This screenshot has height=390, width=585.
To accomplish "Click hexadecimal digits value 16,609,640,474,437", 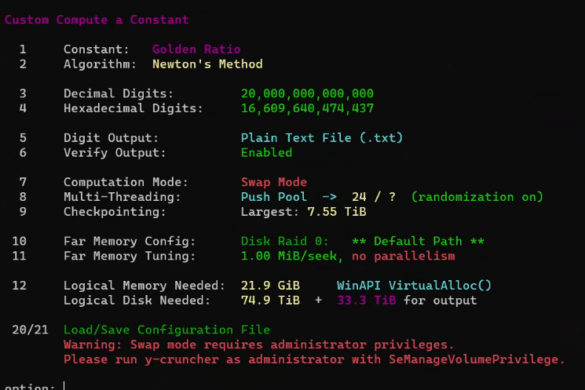I will pyautogui.click(x=307, y=108).
